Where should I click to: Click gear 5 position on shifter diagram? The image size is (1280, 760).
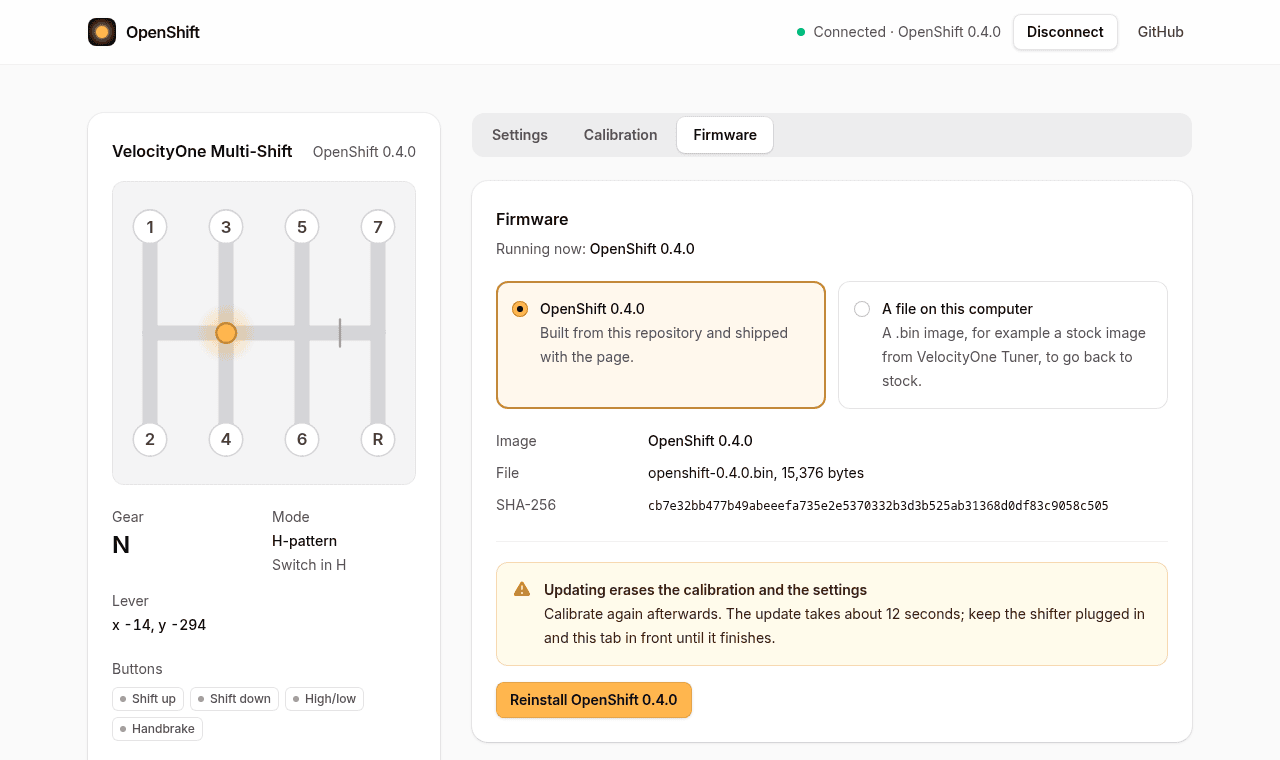tap(302, 227)
